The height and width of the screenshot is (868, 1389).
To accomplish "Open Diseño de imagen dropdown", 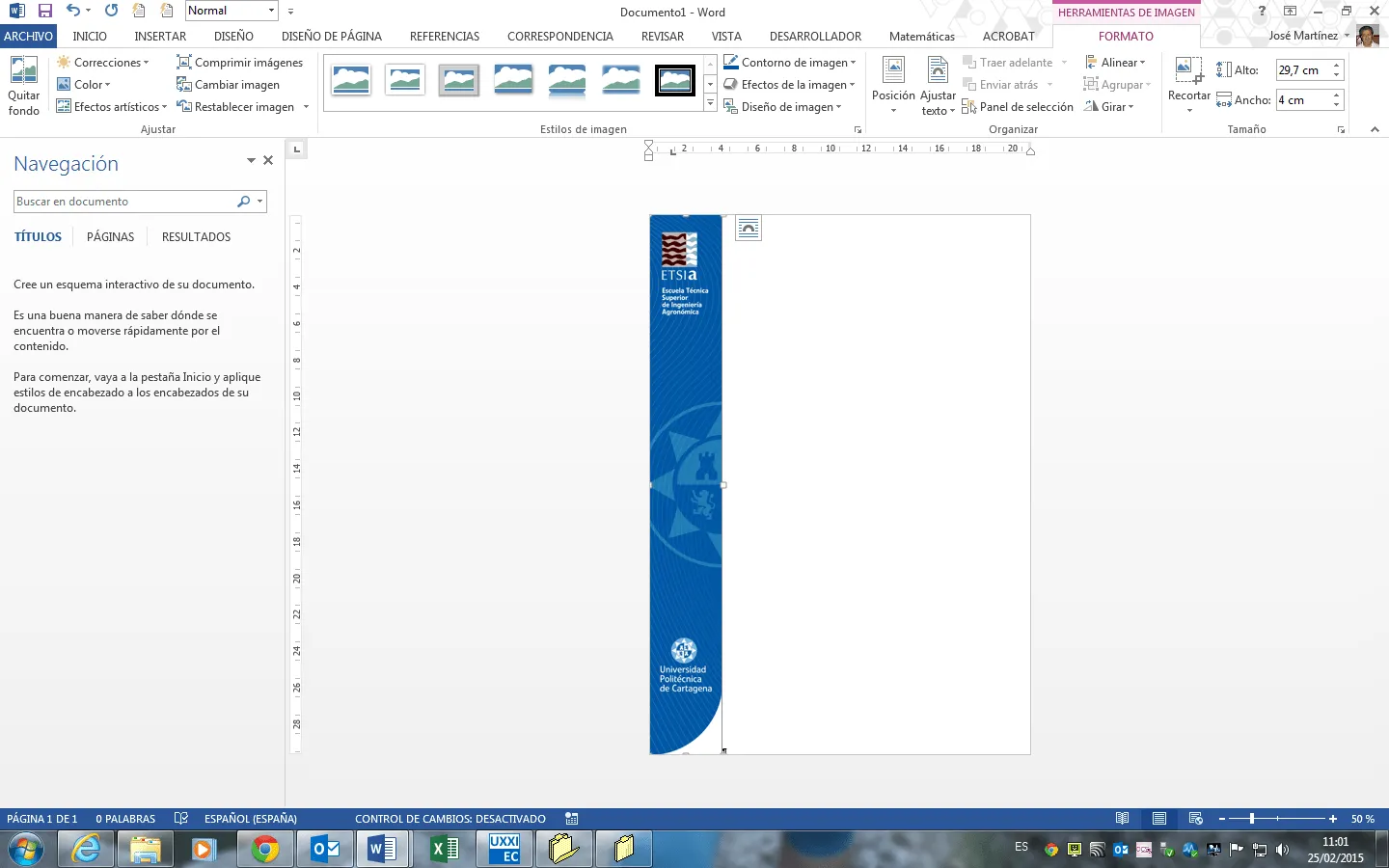I will click(782, 107).
